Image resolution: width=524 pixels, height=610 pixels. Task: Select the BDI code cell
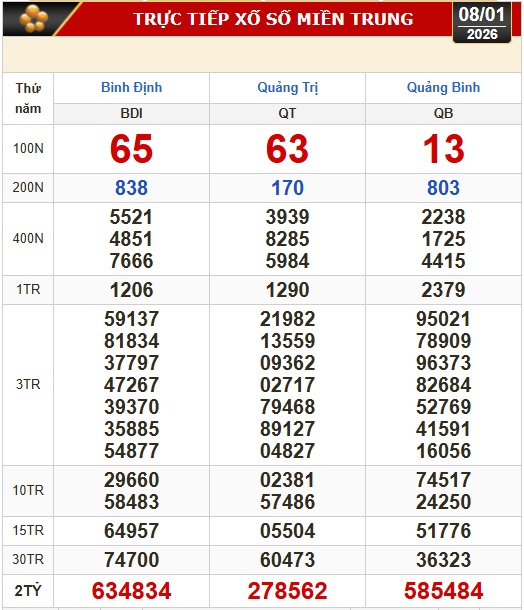coord(131,114)
